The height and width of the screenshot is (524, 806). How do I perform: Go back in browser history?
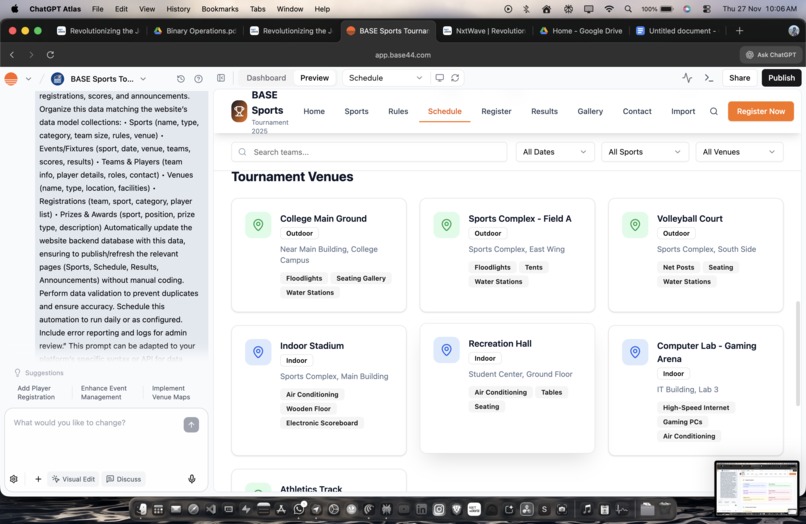(x=12, y=55)
